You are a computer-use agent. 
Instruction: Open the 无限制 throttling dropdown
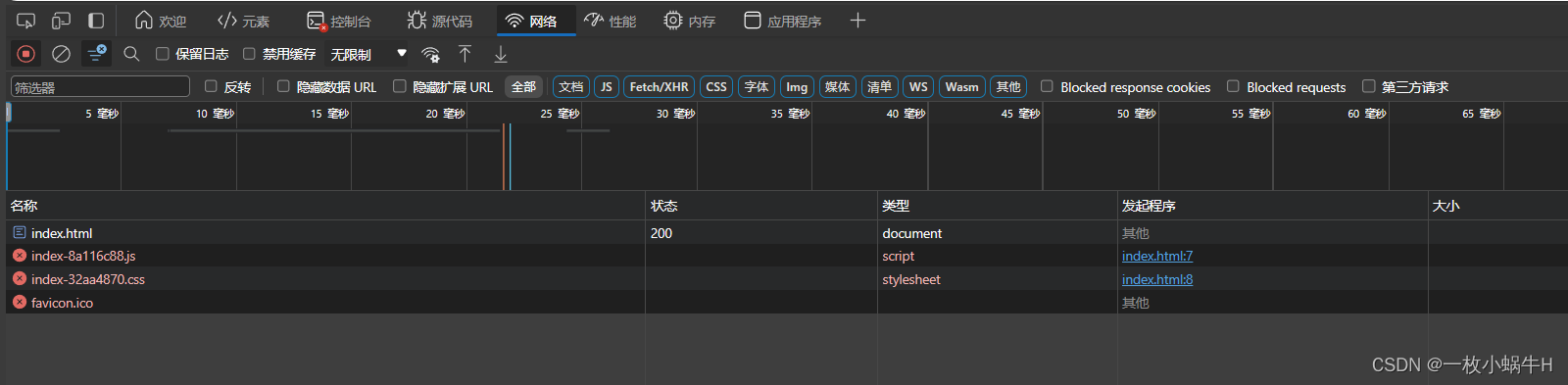coord(368,54)
